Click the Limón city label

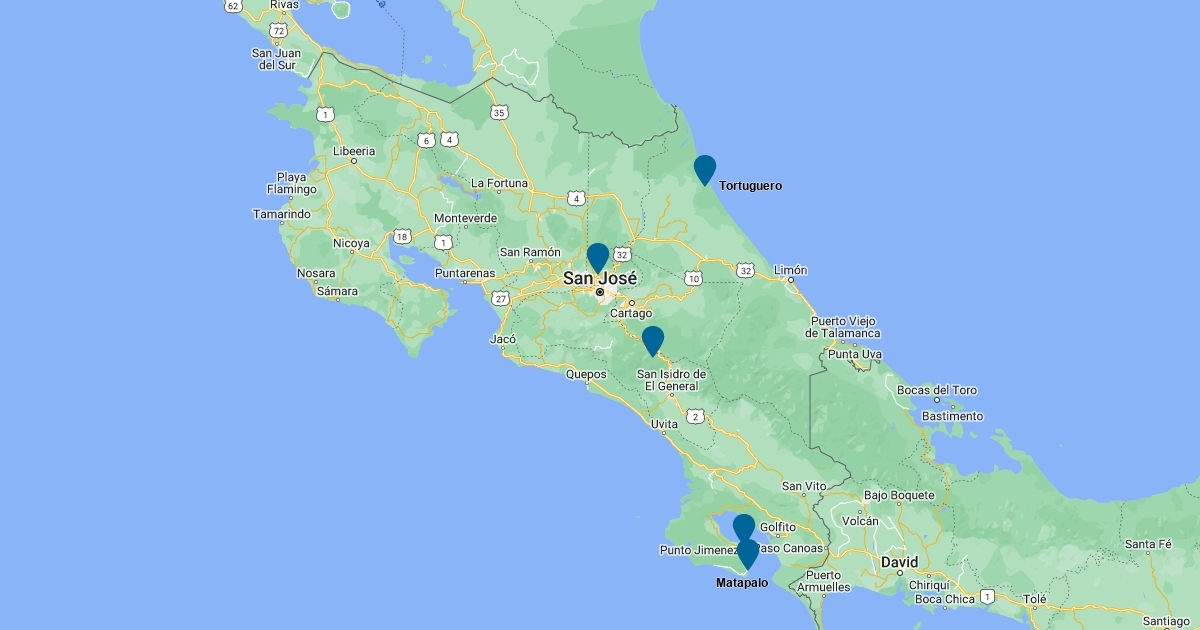click(x=790, y=271)
